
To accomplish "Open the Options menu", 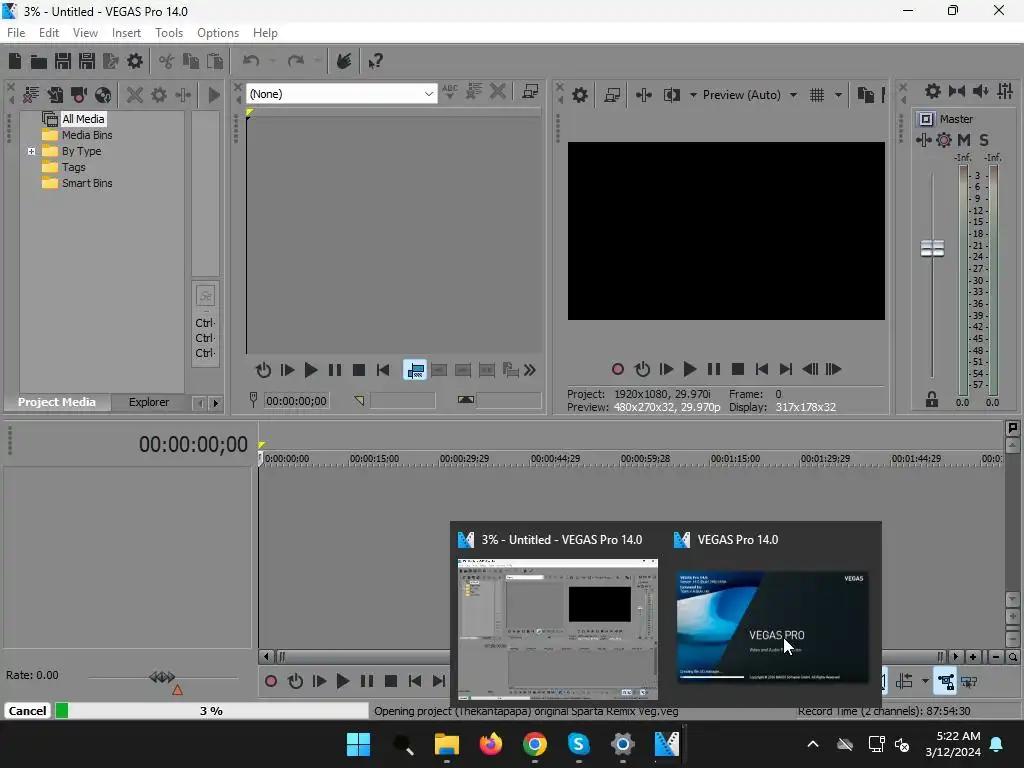I will pos(217,33).
